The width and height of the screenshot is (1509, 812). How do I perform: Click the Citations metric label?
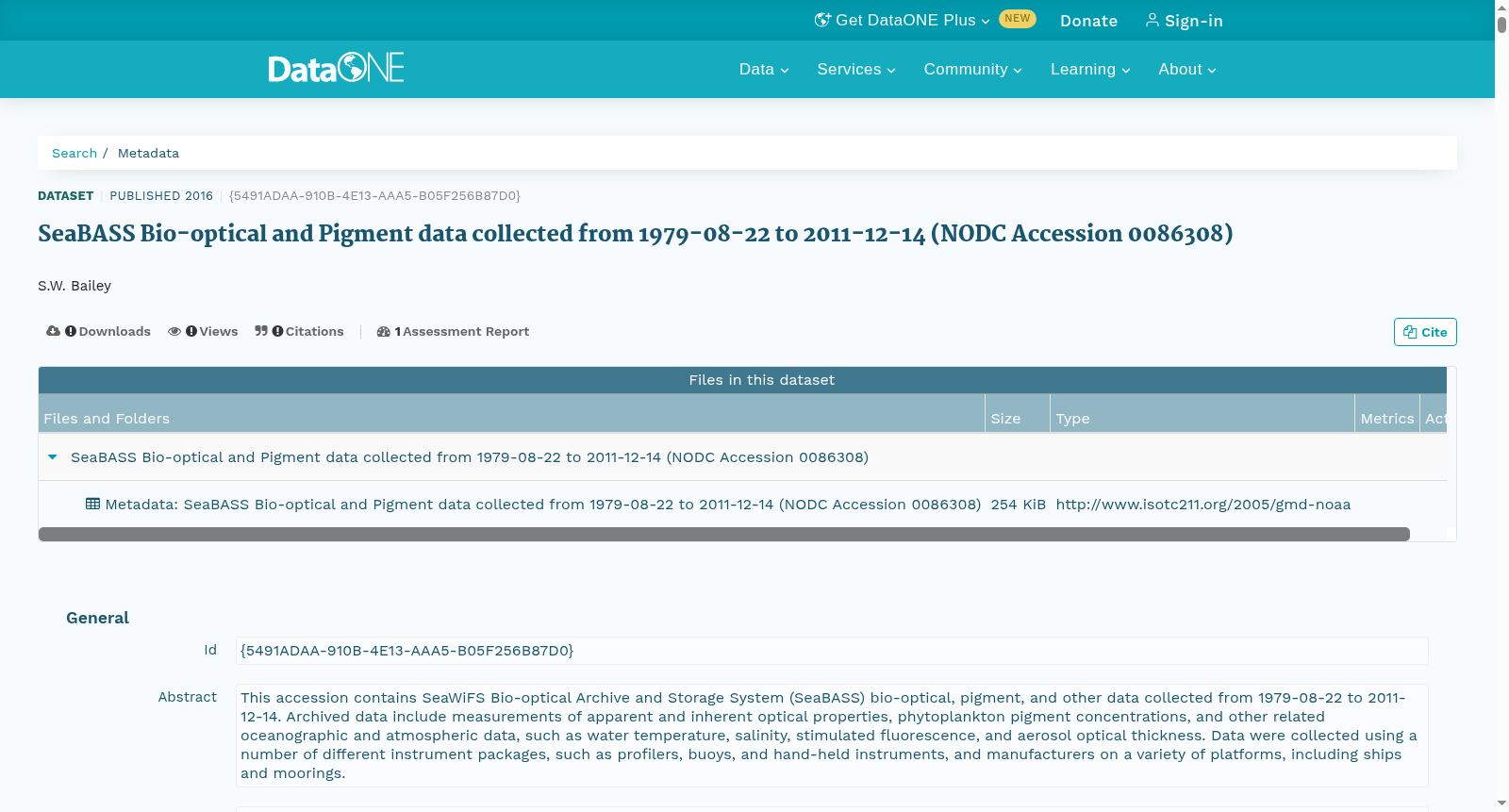coord(315,331)
